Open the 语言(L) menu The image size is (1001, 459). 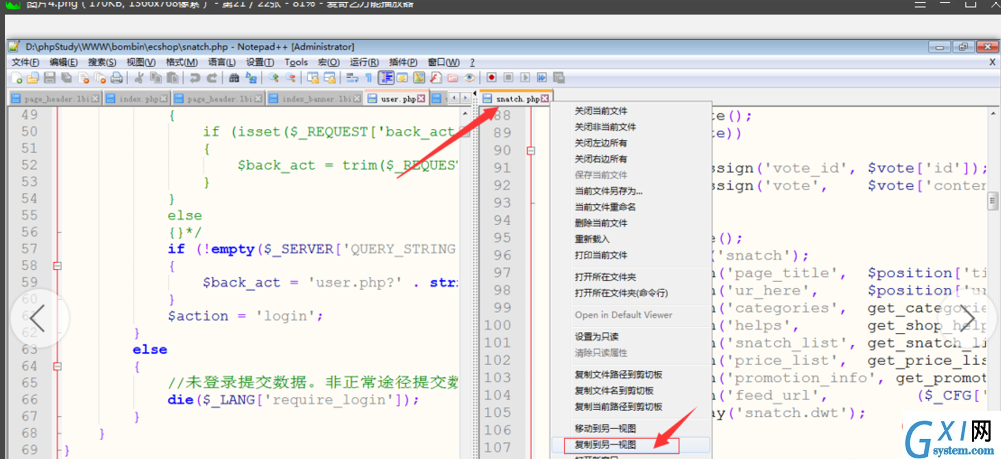tap(222, 63)
